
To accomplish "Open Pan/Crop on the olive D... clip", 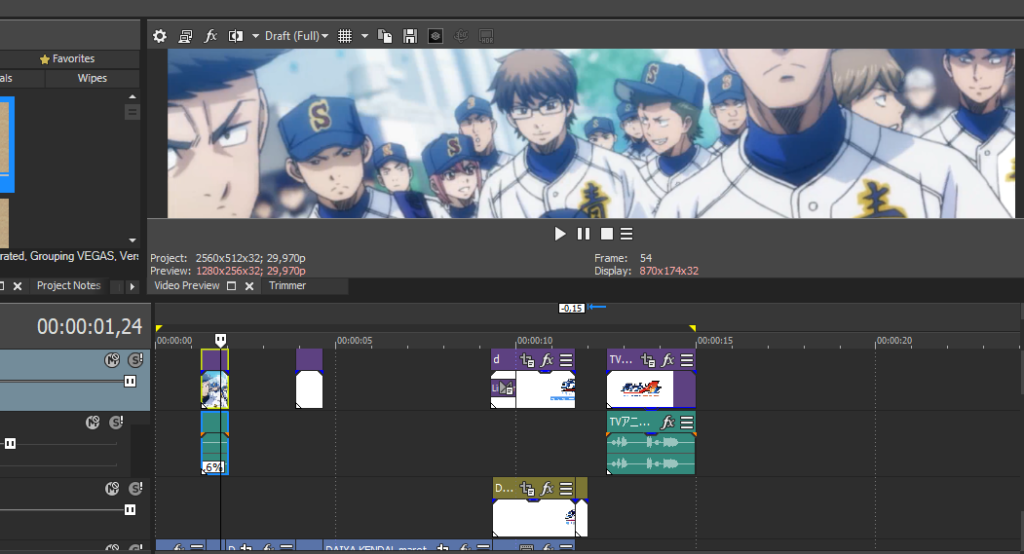I will (x=527, y=489).
